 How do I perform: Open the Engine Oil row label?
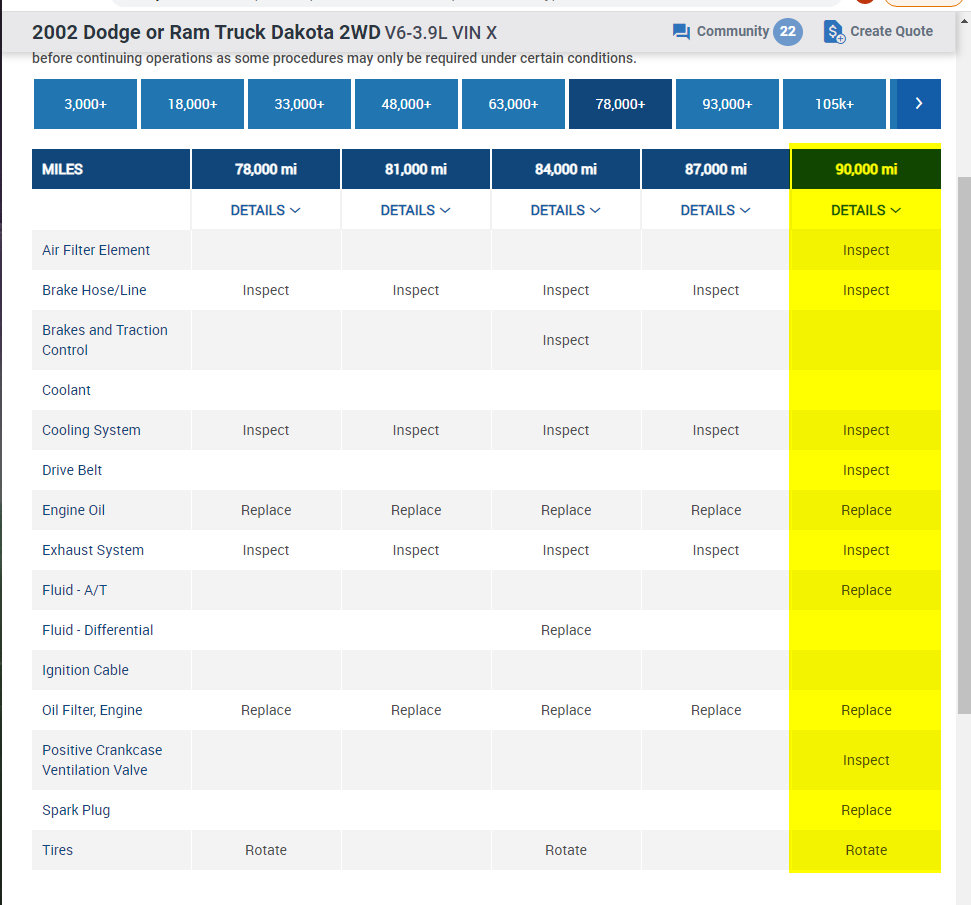(73, 510)
